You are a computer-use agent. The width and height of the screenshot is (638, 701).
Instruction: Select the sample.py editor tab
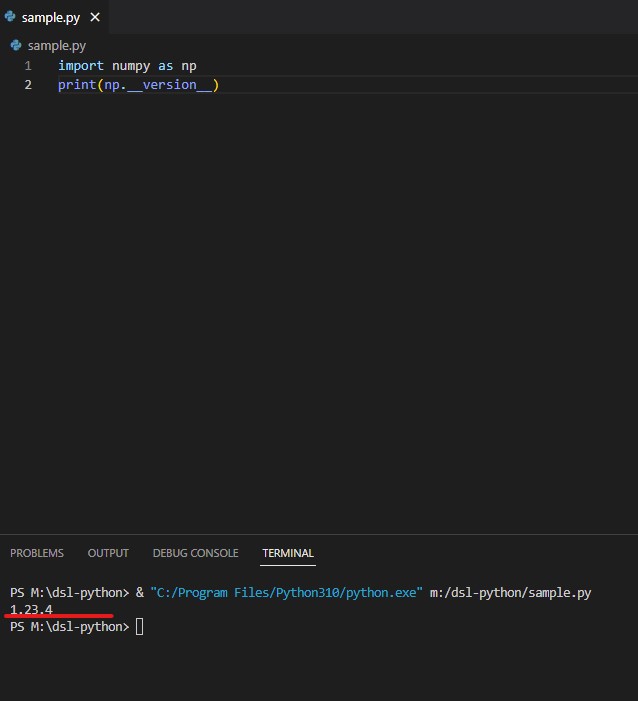pyautogui.click(x=54, y=17)
